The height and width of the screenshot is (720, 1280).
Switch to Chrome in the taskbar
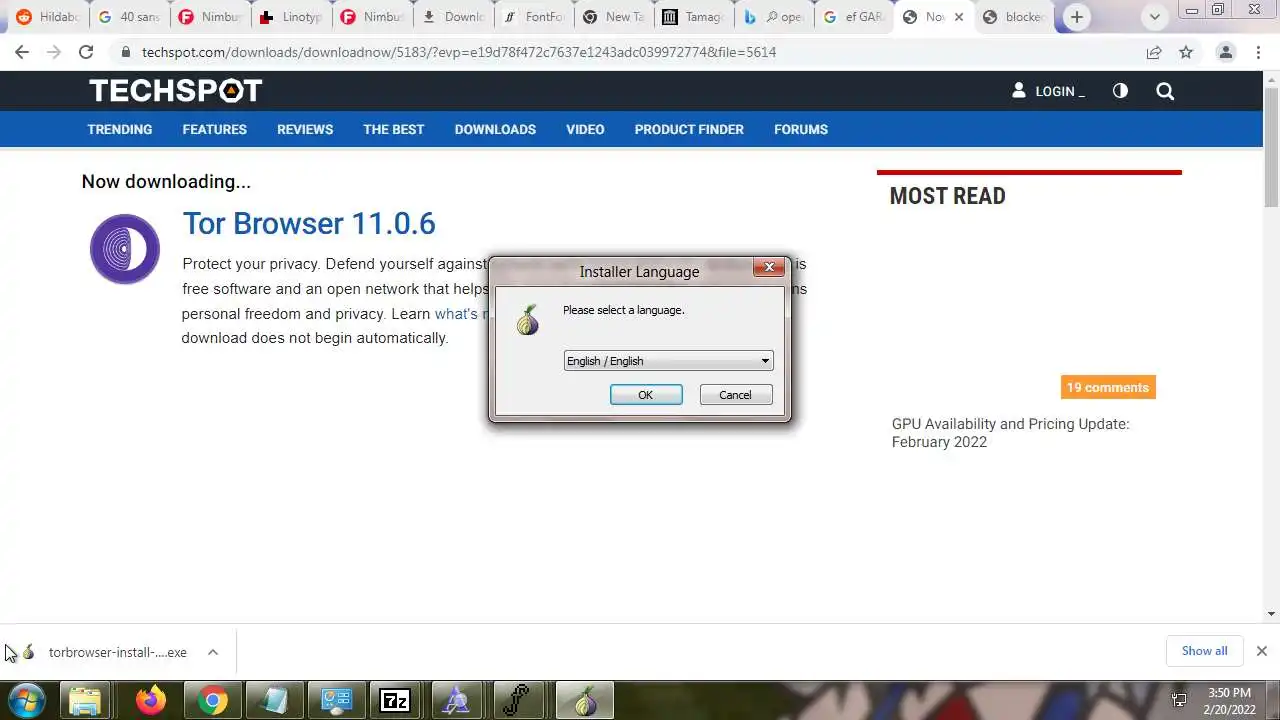point(212,701)
